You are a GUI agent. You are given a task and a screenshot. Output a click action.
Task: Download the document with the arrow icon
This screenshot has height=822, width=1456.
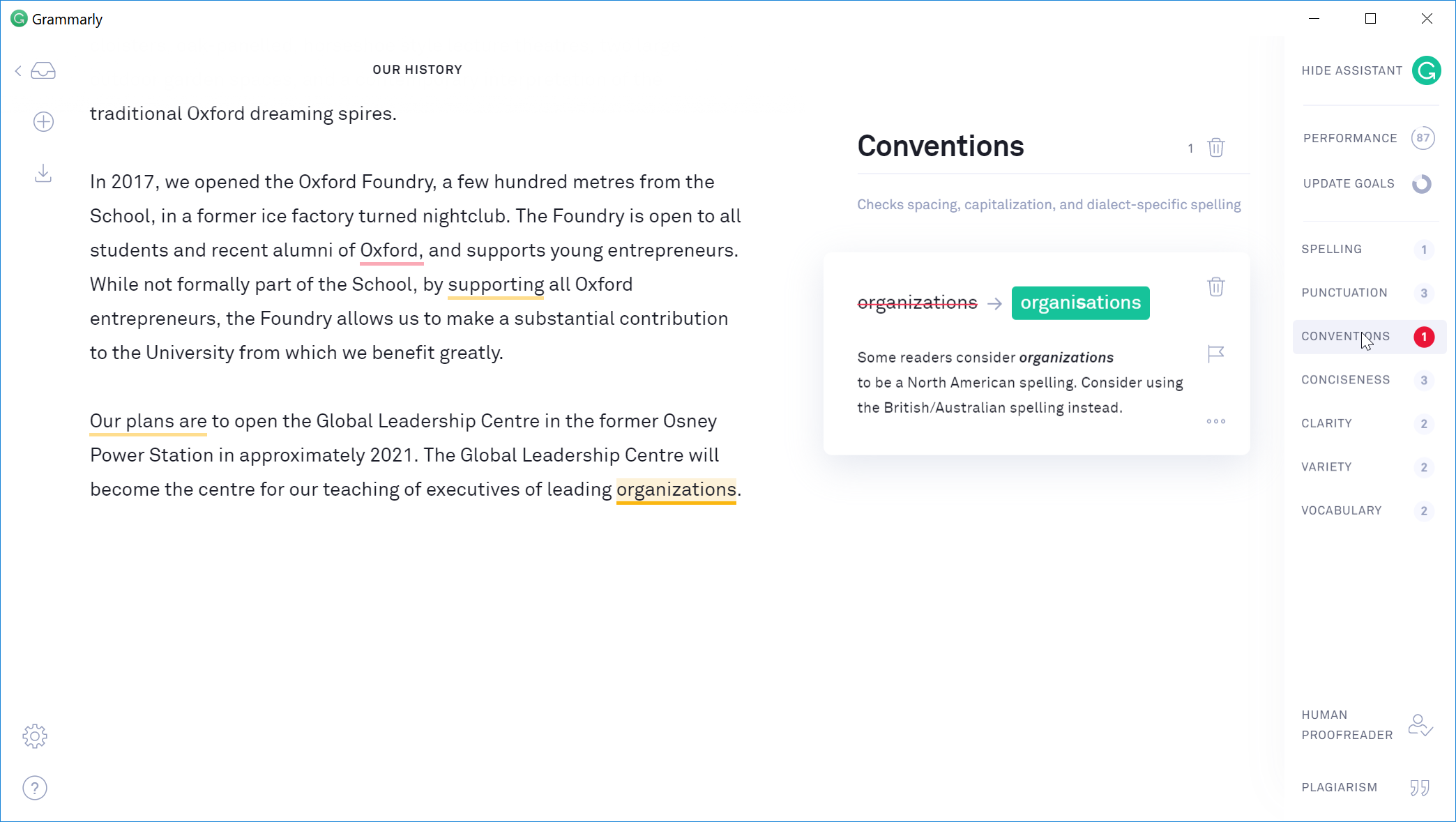click(x=43, y=174)
